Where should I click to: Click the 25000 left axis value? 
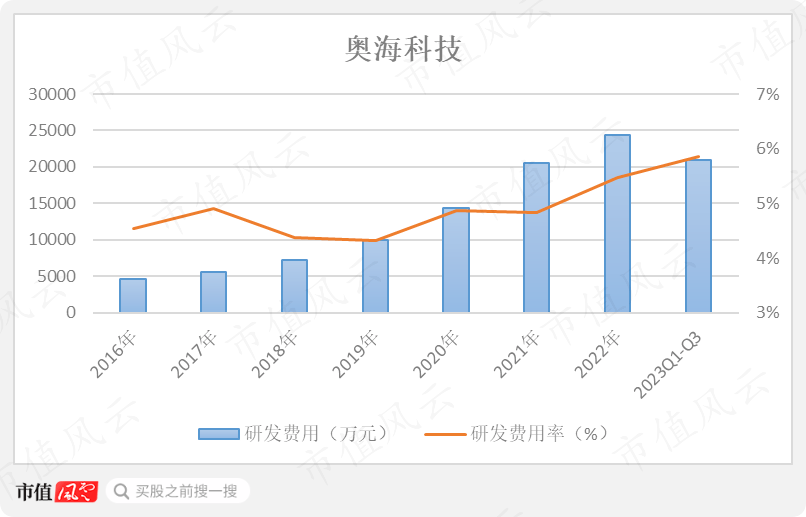52,131
